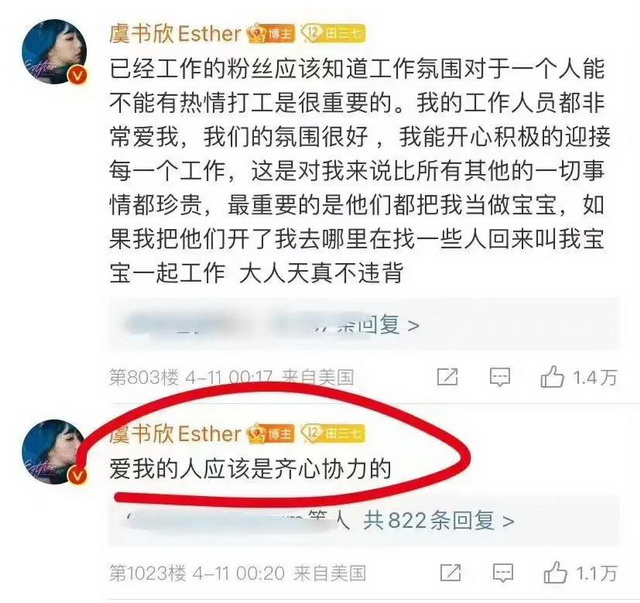Tap the verified V badge on first avatar

coord(78,75)
